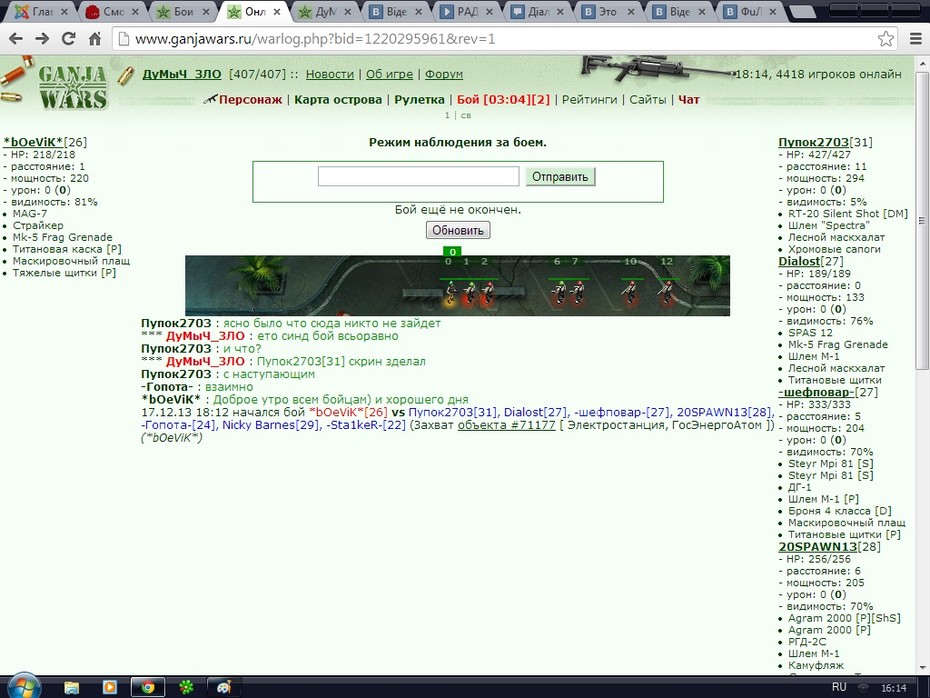Click the browser forward arrow
Image resolution: width=930 pixels, height=698 pixels.
pos(42,39)
